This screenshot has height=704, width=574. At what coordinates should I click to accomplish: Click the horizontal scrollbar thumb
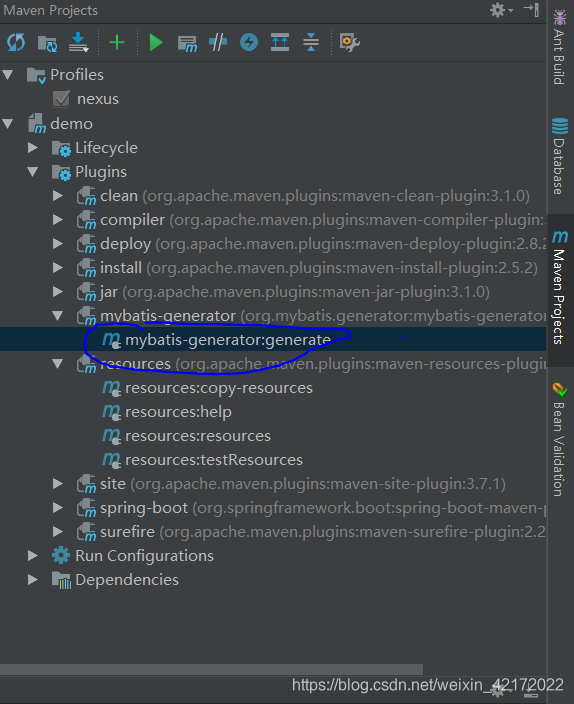(x=211, y=669)
